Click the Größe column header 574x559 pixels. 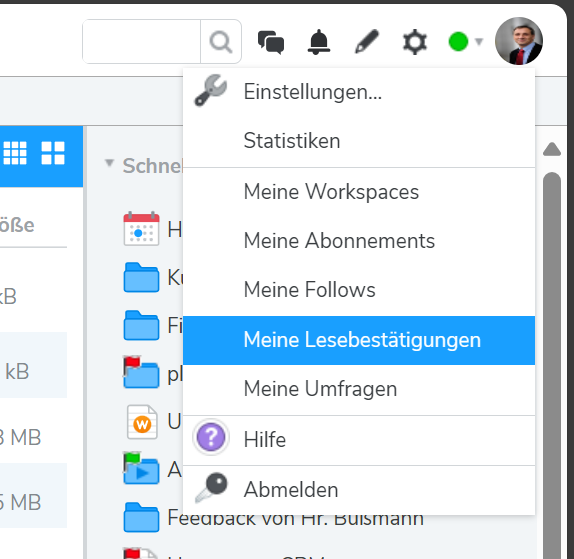(x=17, y=225)
